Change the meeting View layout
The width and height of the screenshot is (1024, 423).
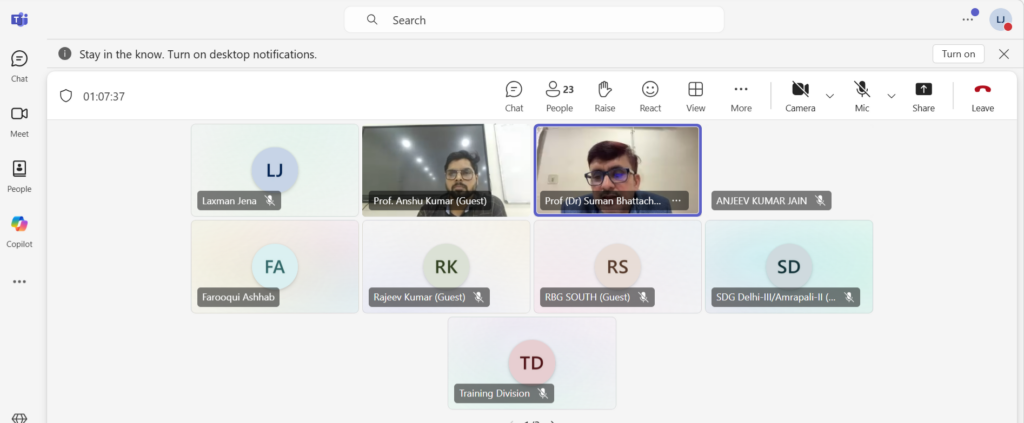(696, 97)
